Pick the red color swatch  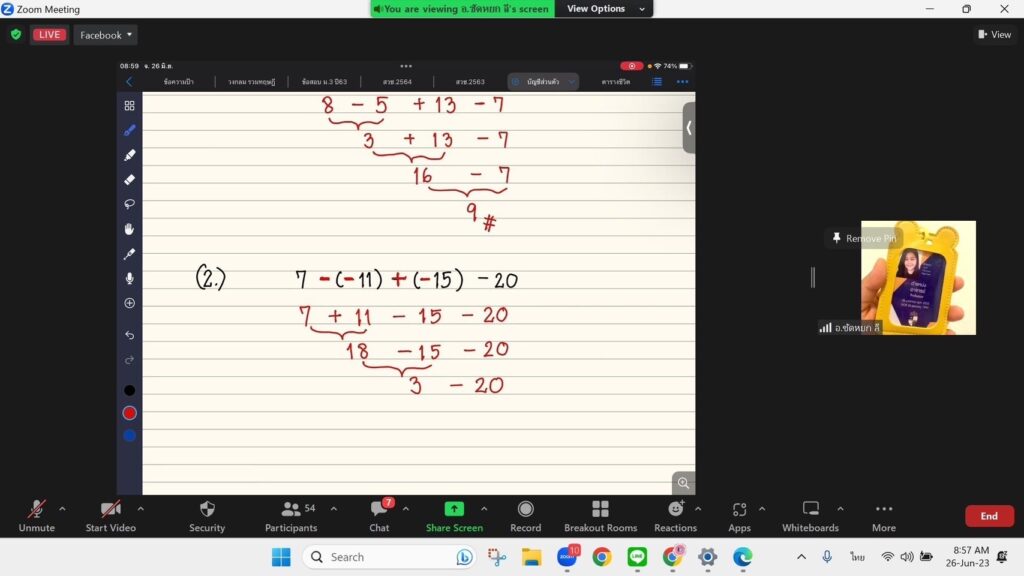129,413
